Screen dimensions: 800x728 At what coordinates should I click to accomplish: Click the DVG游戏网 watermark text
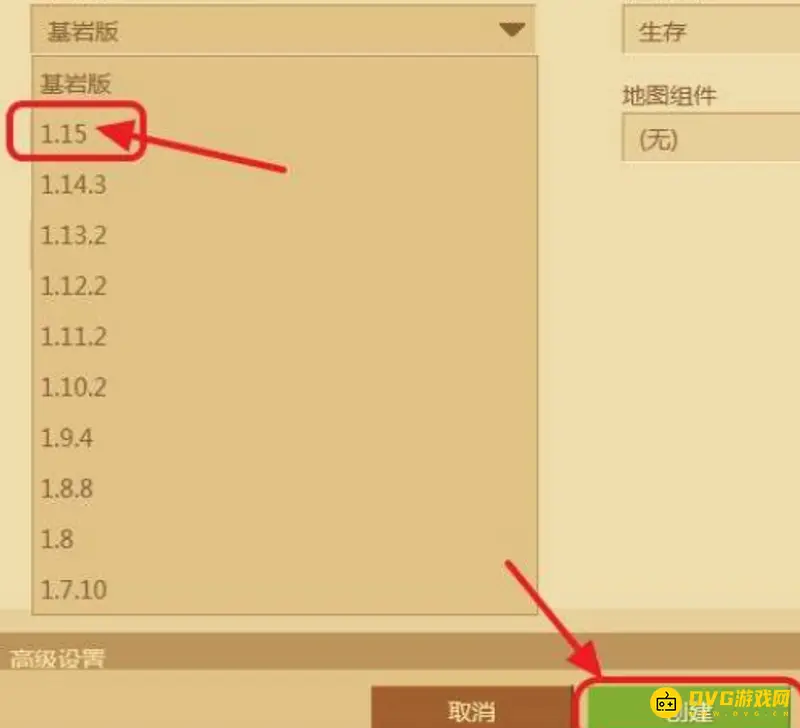[x=739, y=697]
